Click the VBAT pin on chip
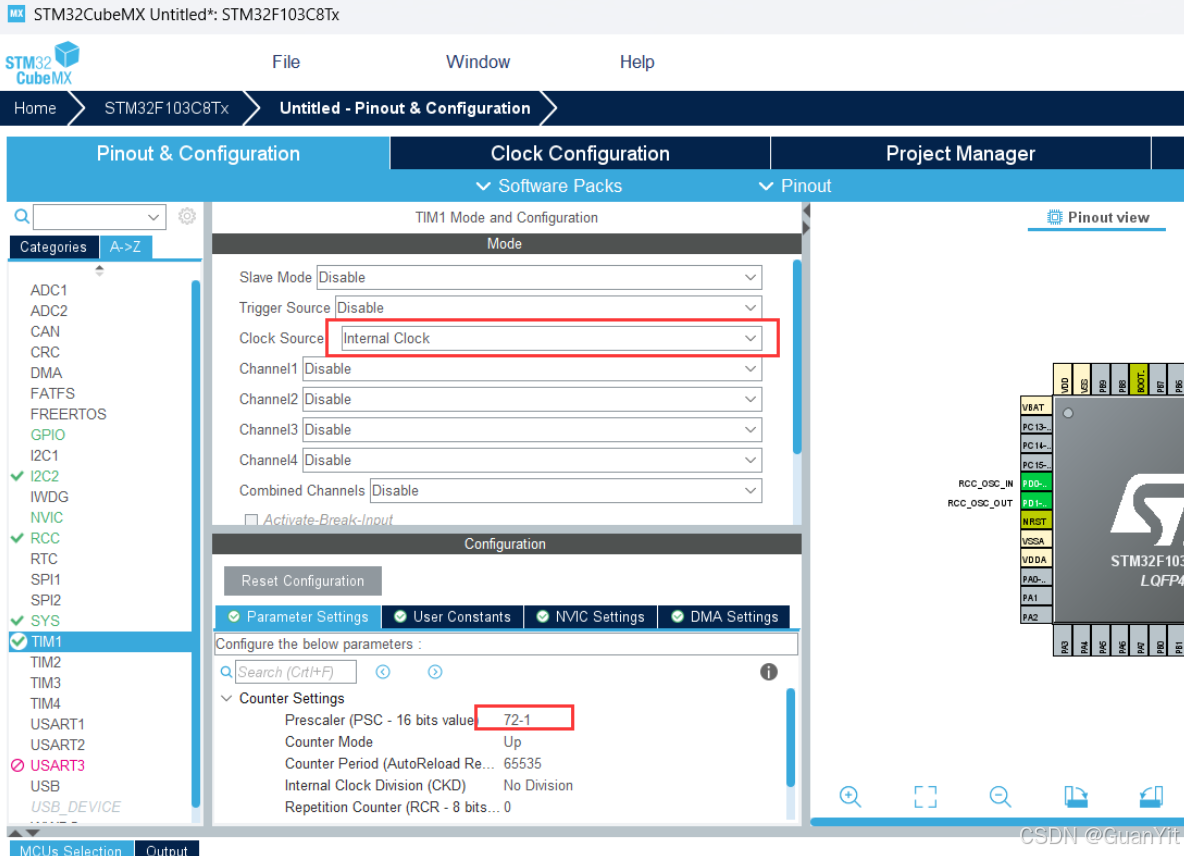The image size is (1184, 856). (1035, 407)
